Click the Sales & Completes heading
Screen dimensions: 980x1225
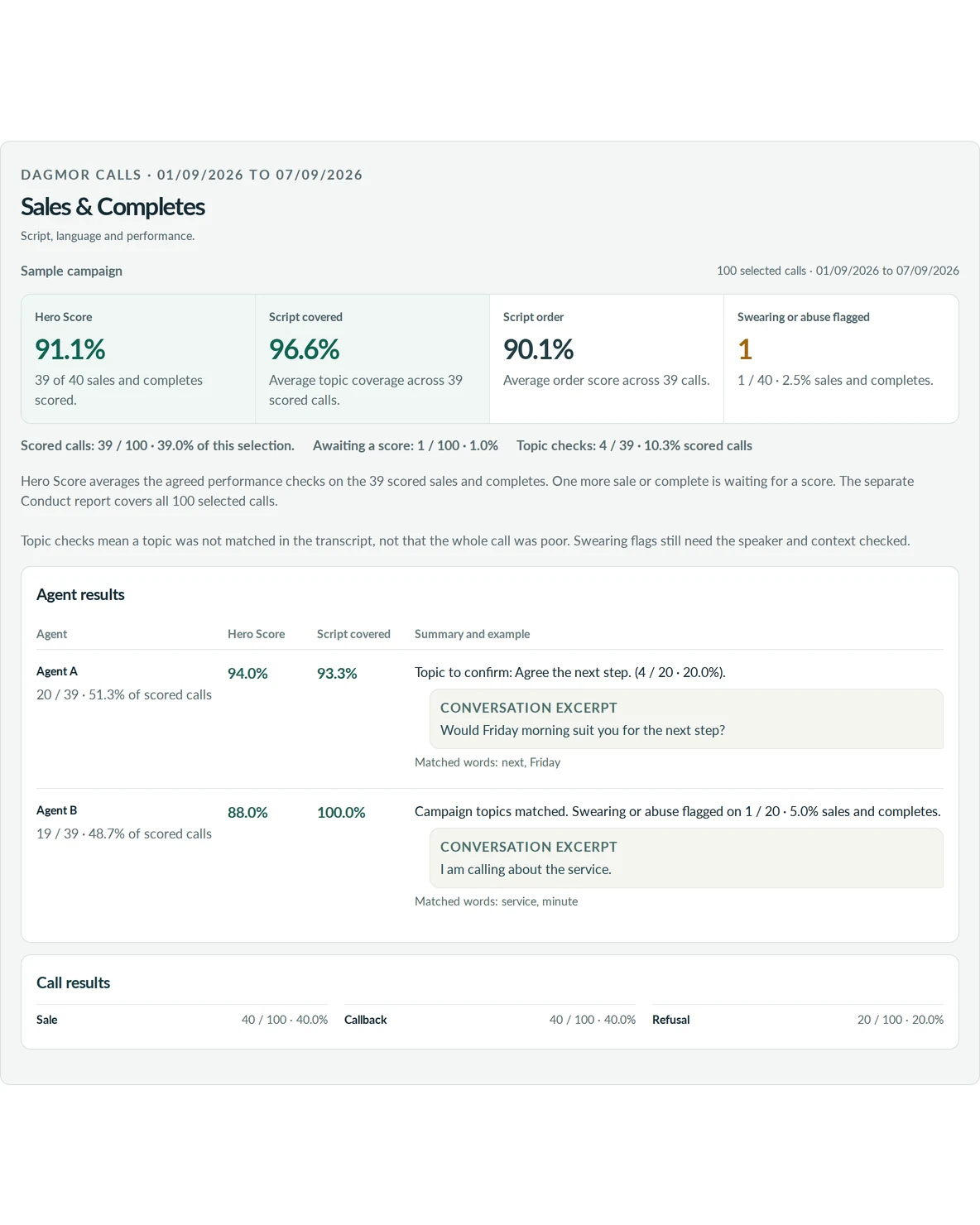click(113, 207)
